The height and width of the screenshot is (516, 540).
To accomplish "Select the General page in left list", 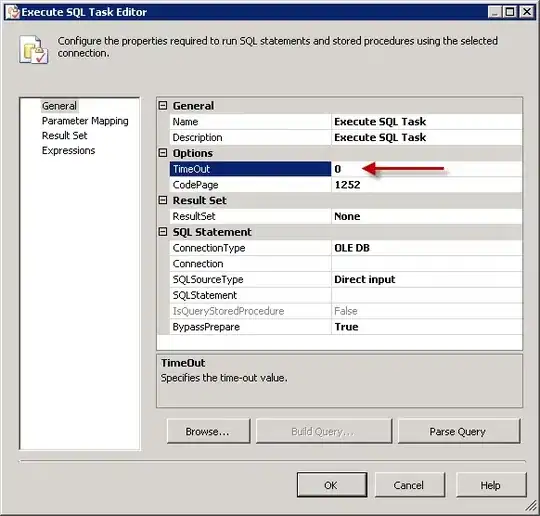I will 59,106.
